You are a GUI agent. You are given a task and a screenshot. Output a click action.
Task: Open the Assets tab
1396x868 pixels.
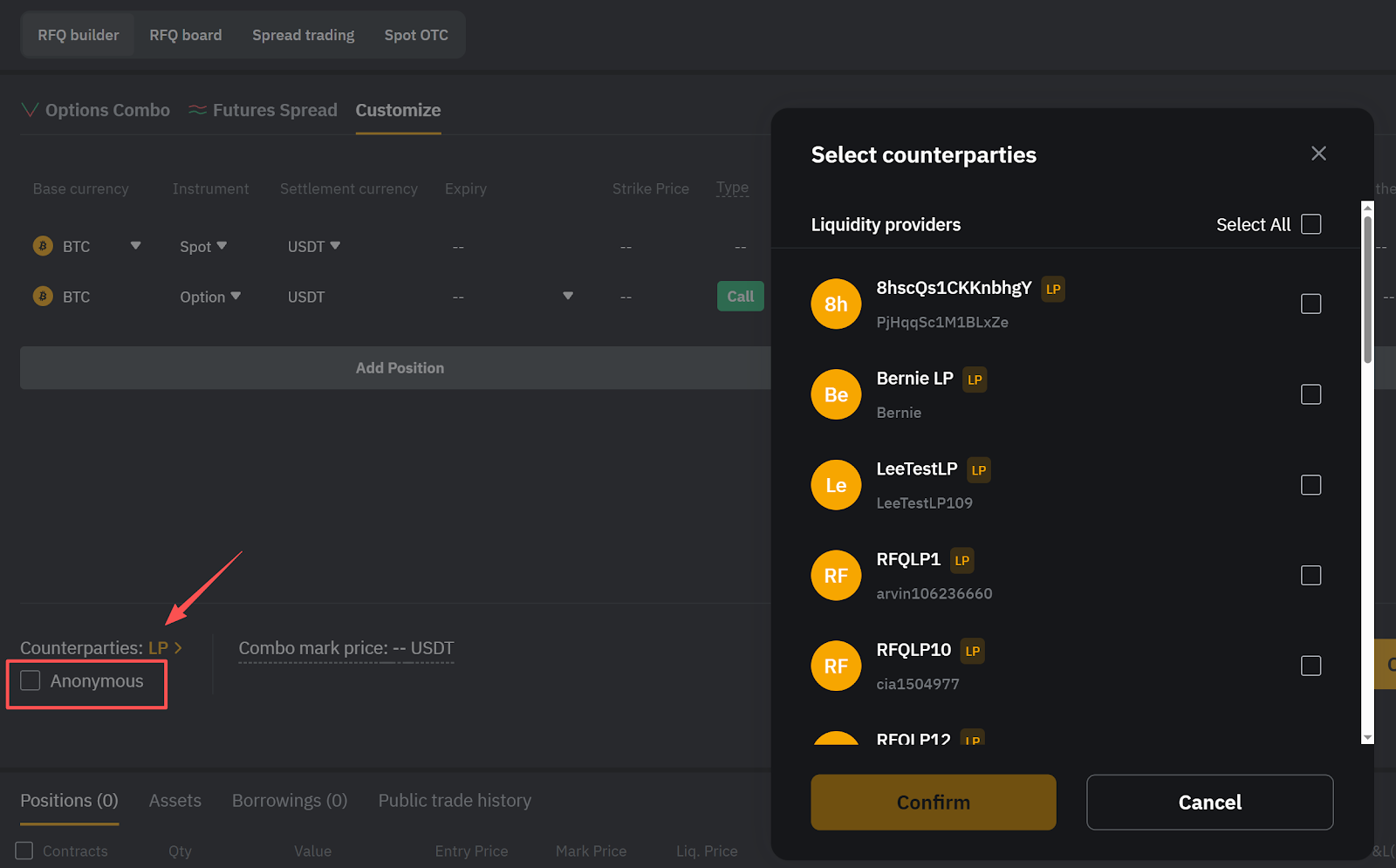174,800
